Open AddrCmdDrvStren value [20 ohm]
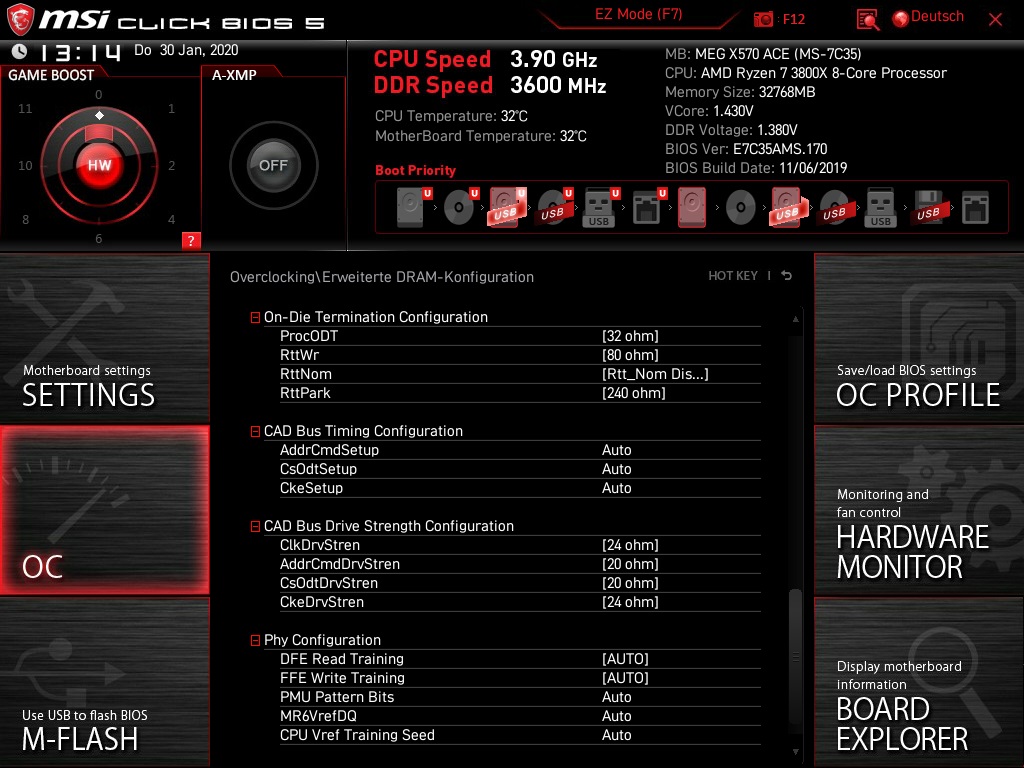This screenshot has height=768, width=1024. coord(630,564)
